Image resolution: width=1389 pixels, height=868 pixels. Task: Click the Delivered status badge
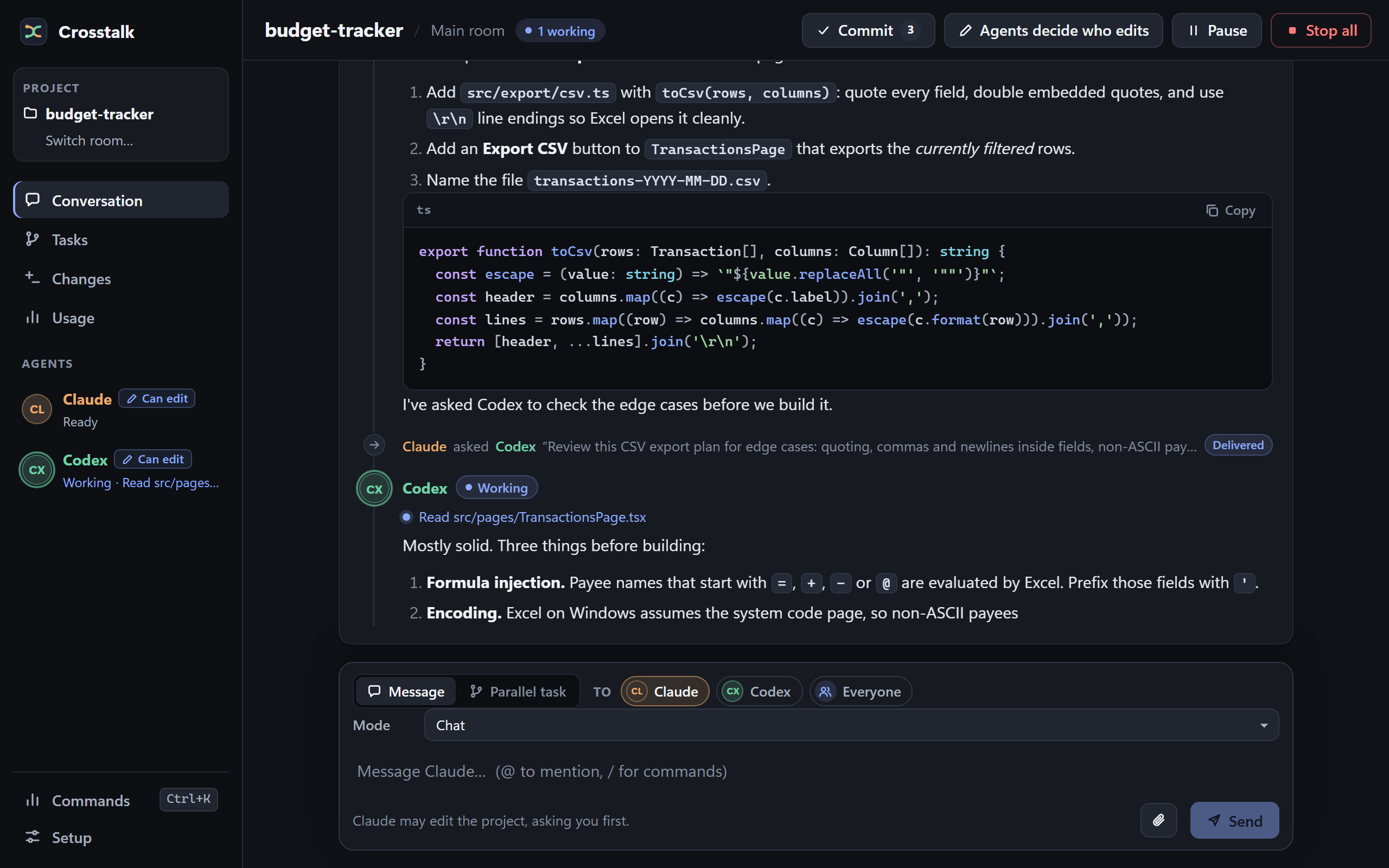pyautogui.click(x=1238, y=445)
